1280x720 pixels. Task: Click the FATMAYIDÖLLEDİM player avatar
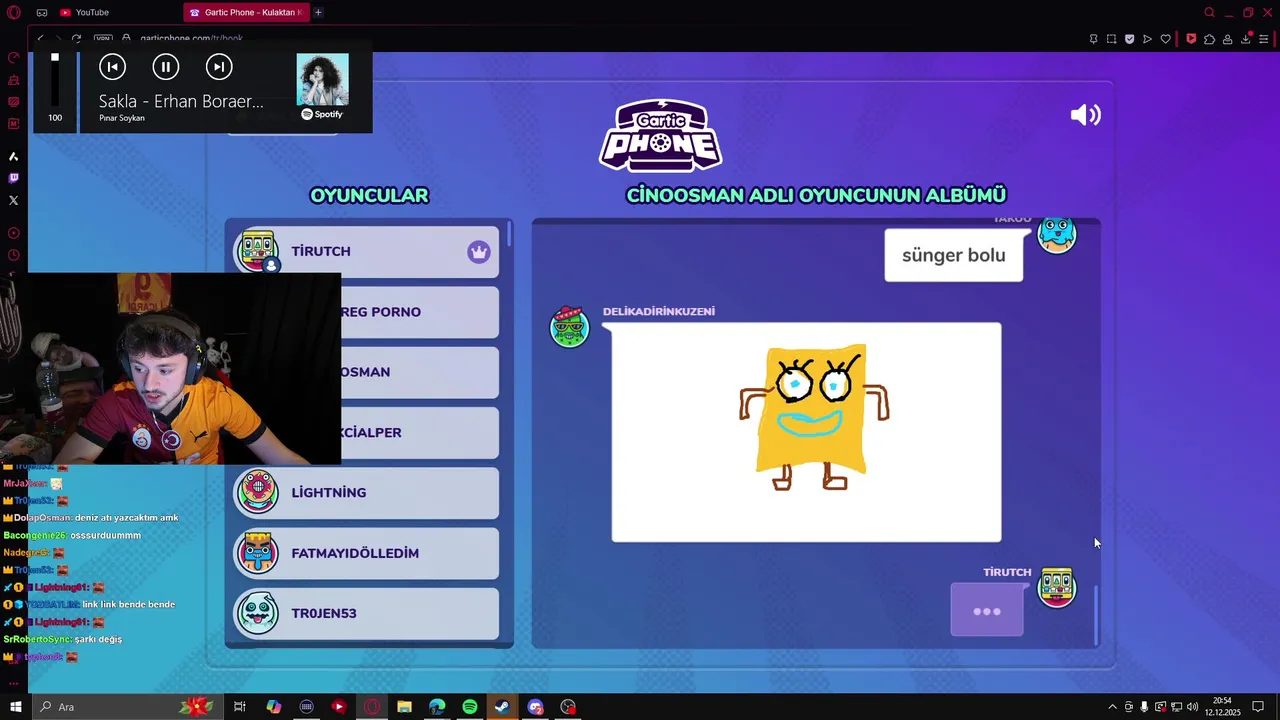pos(258,553)
